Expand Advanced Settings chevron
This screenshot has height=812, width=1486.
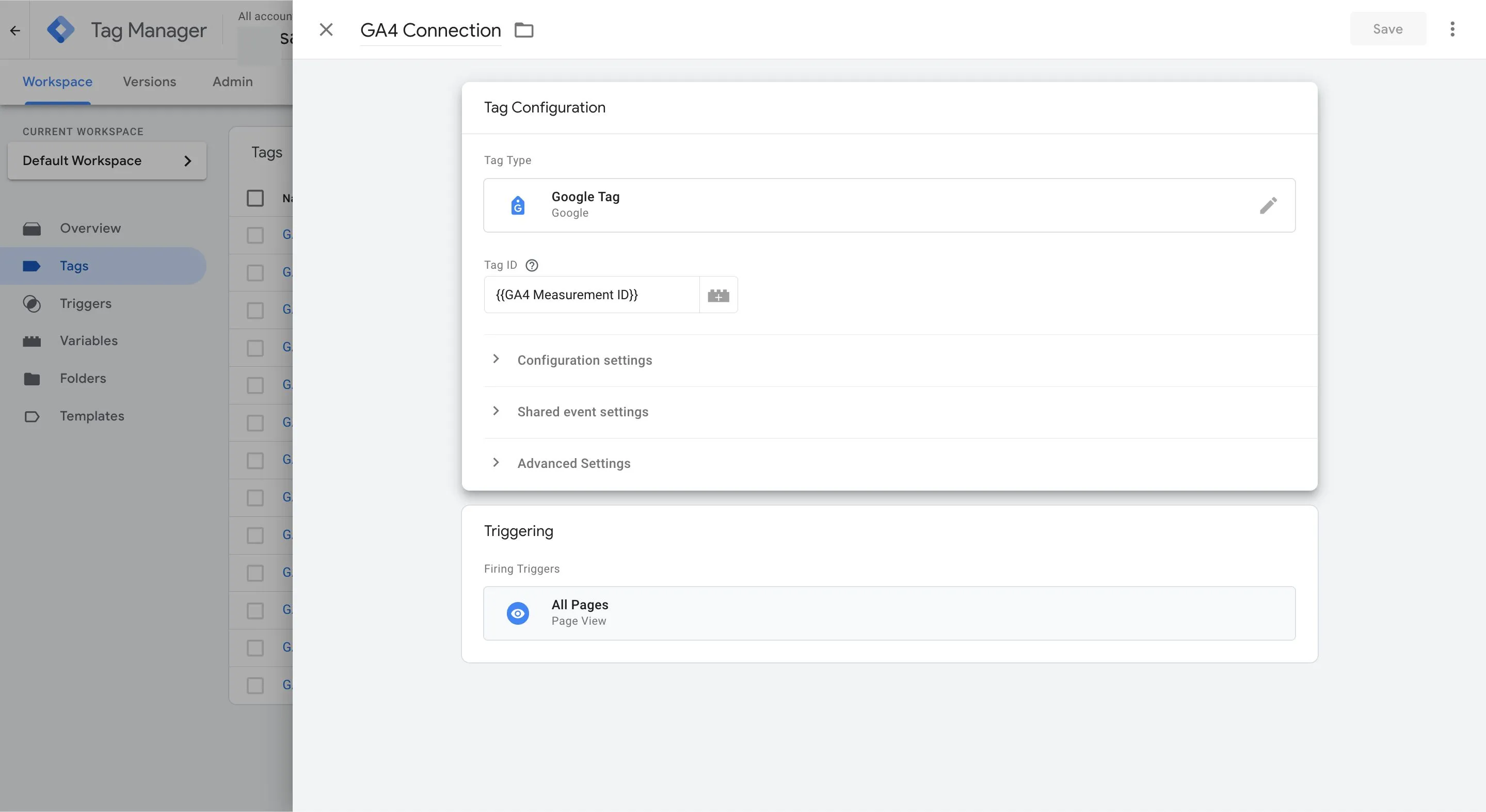pyautogui.click(x=496, y=463)
